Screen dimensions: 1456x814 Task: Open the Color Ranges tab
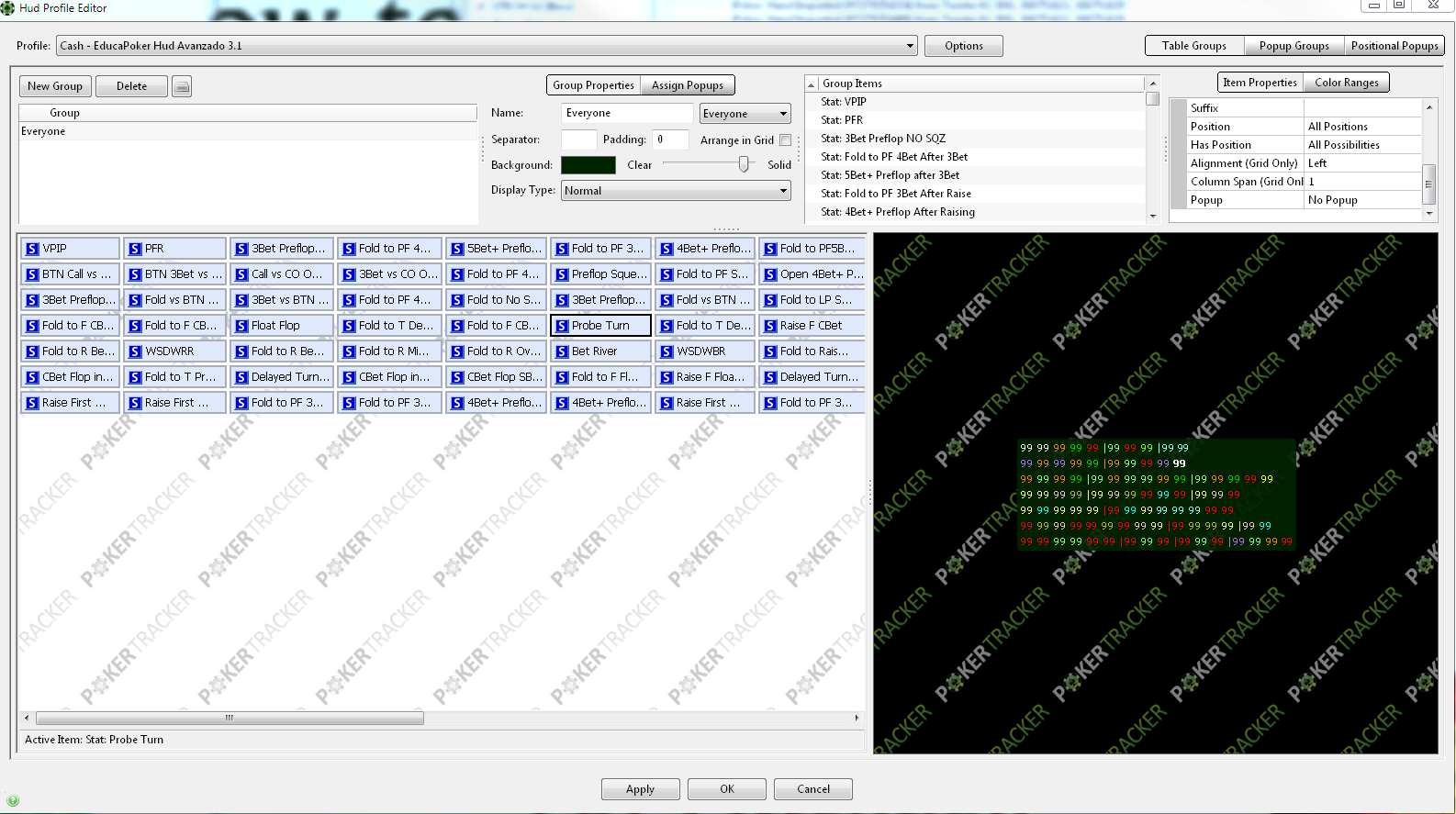click(x=1346, y=83)
